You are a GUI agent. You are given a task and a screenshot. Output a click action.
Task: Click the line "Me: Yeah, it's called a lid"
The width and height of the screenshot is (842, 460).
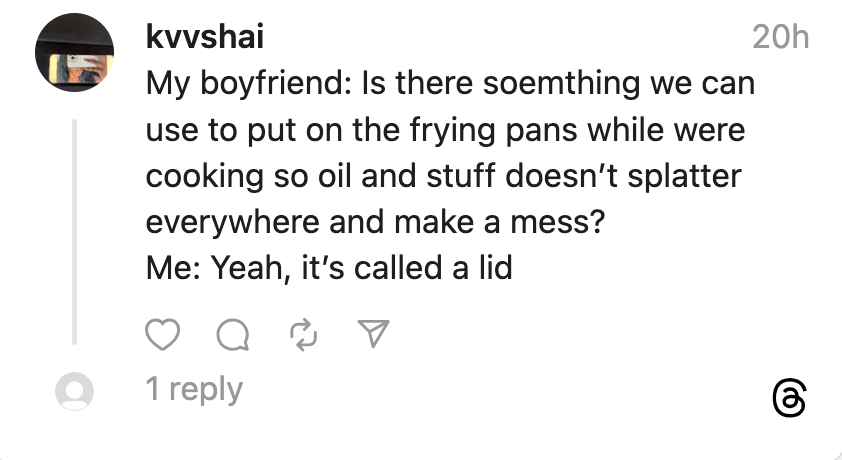click(x=329, y=268)
